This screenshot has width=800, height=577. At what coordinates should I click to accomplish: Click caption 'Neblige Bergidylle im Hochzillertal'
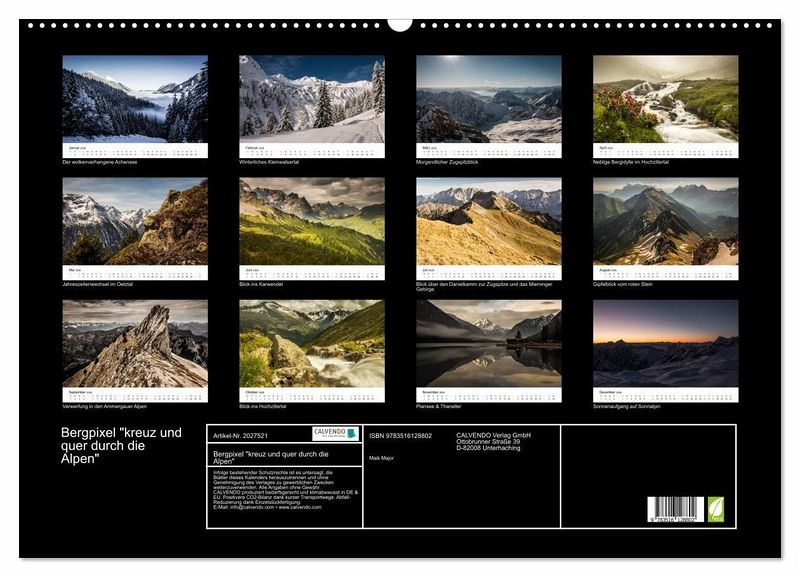631,162
